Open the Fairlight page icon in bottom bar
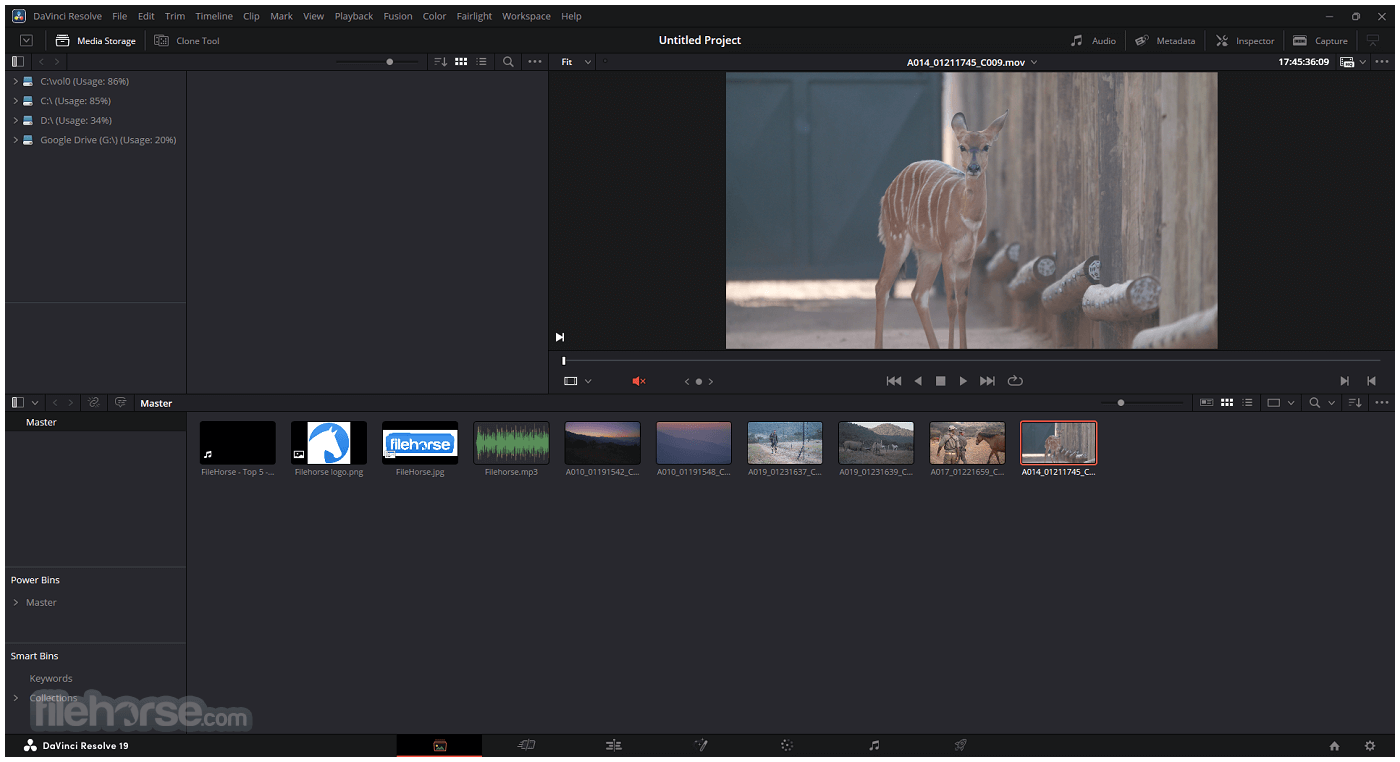 click(874, 745)
